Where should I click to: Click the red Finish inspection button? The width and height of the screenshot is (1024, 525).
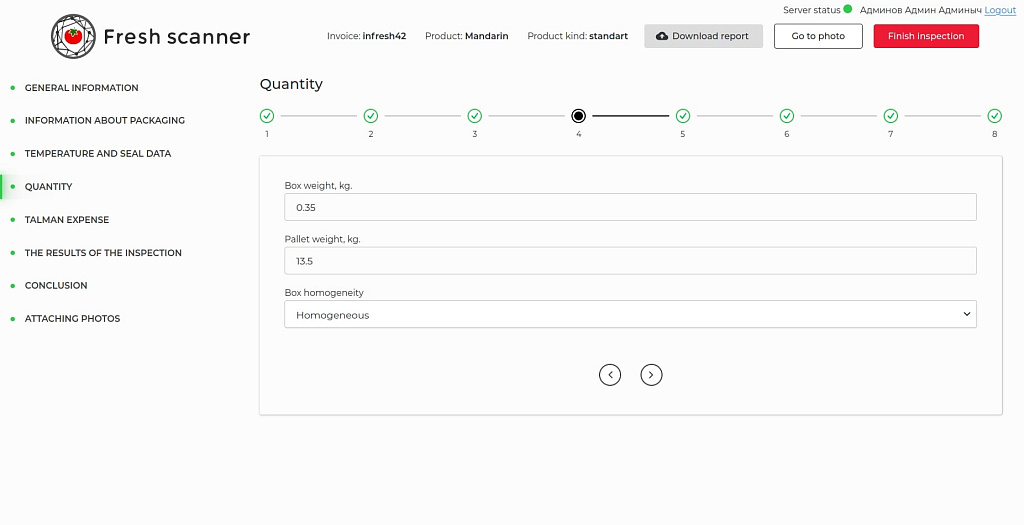pyautogui.click(x=926, y=36)
